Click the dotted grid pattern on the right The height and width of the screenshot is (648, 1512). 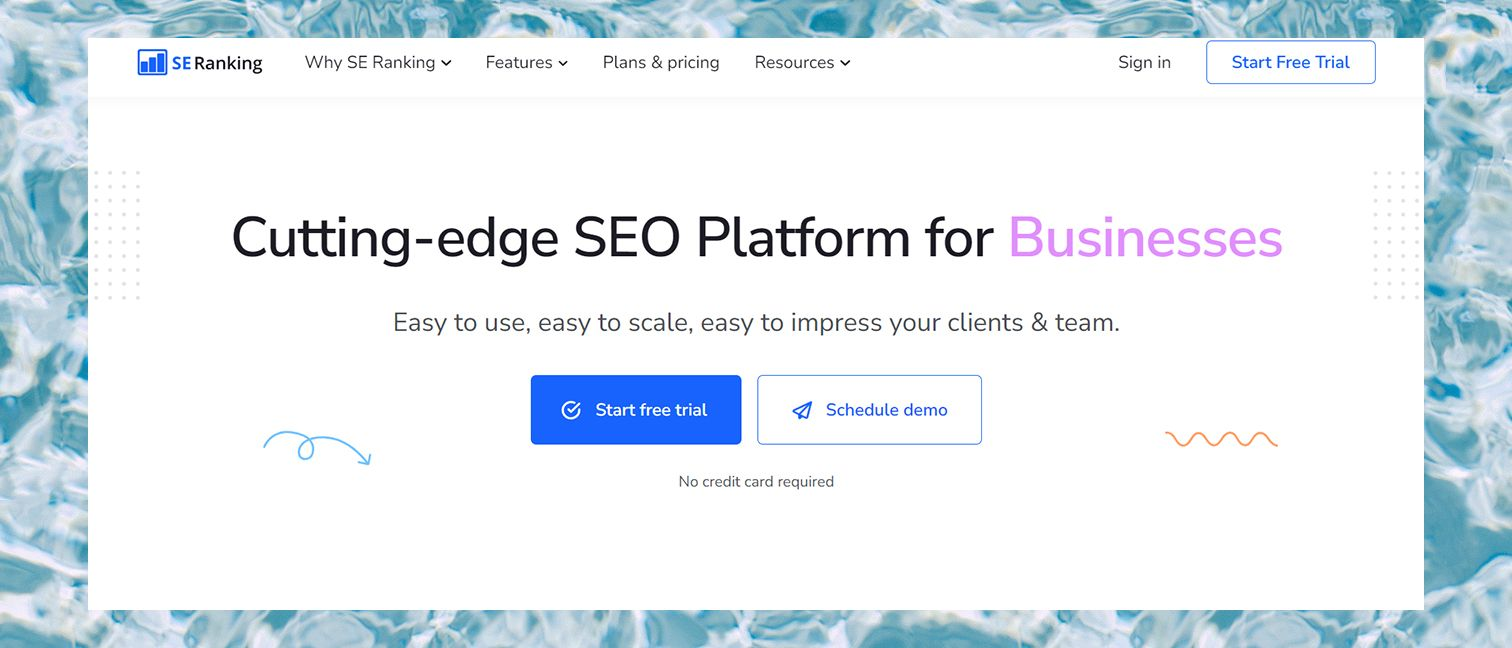click(1396, 235)
